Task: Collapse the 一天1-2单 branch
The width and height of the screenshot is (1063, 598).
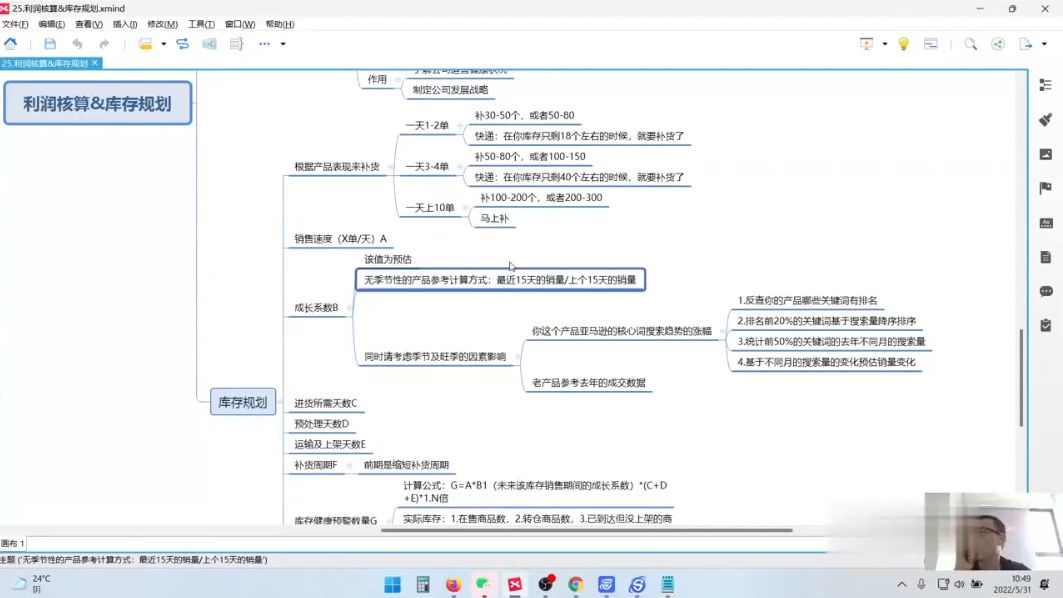Action: point(460,125)
